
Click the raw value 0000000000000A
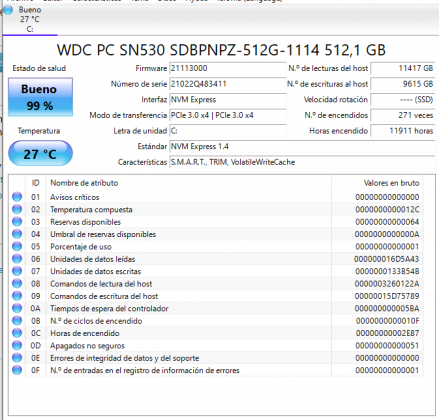[387, 234]
